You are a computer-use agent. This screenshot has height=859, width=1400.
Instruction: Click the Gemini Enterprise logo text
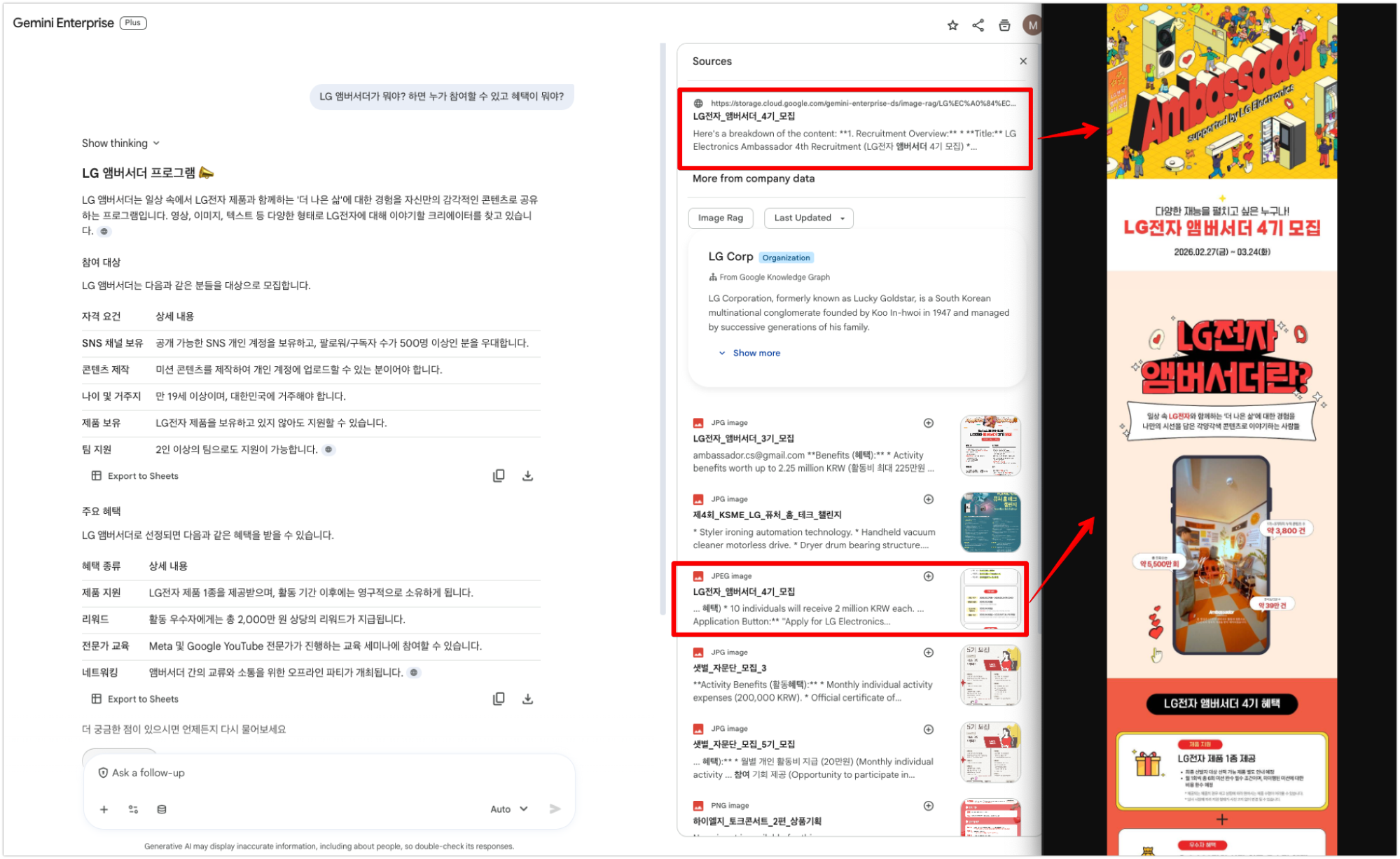pos(63,23)
